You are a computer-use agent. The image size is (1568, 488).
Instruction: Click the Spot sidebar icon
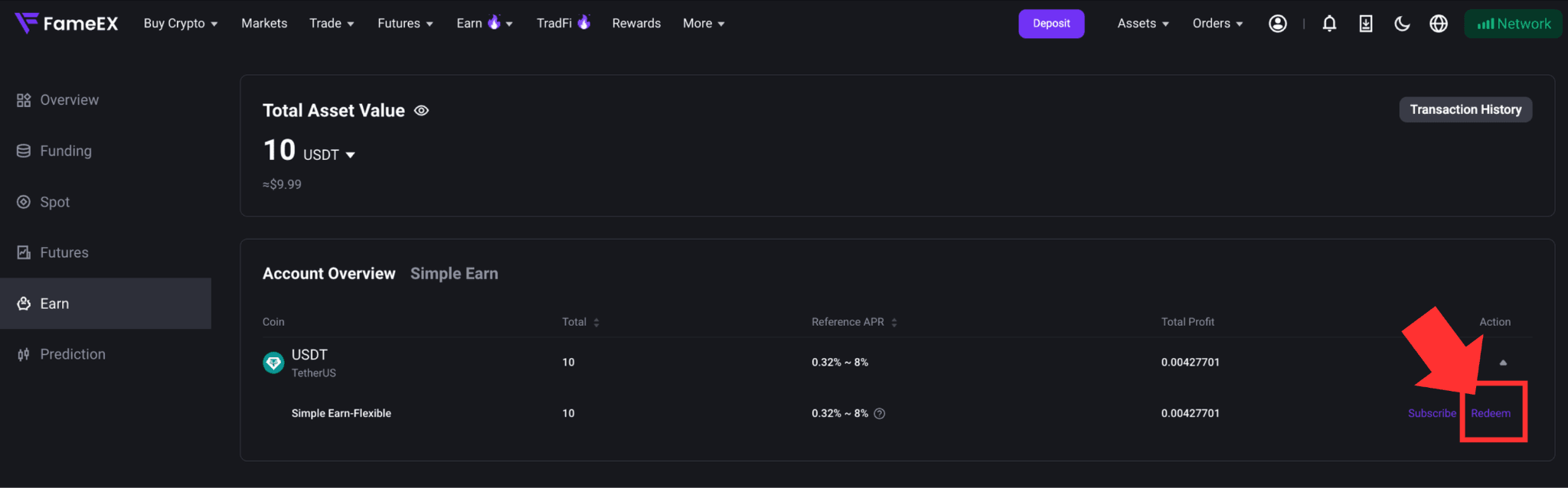pos(24,202)
